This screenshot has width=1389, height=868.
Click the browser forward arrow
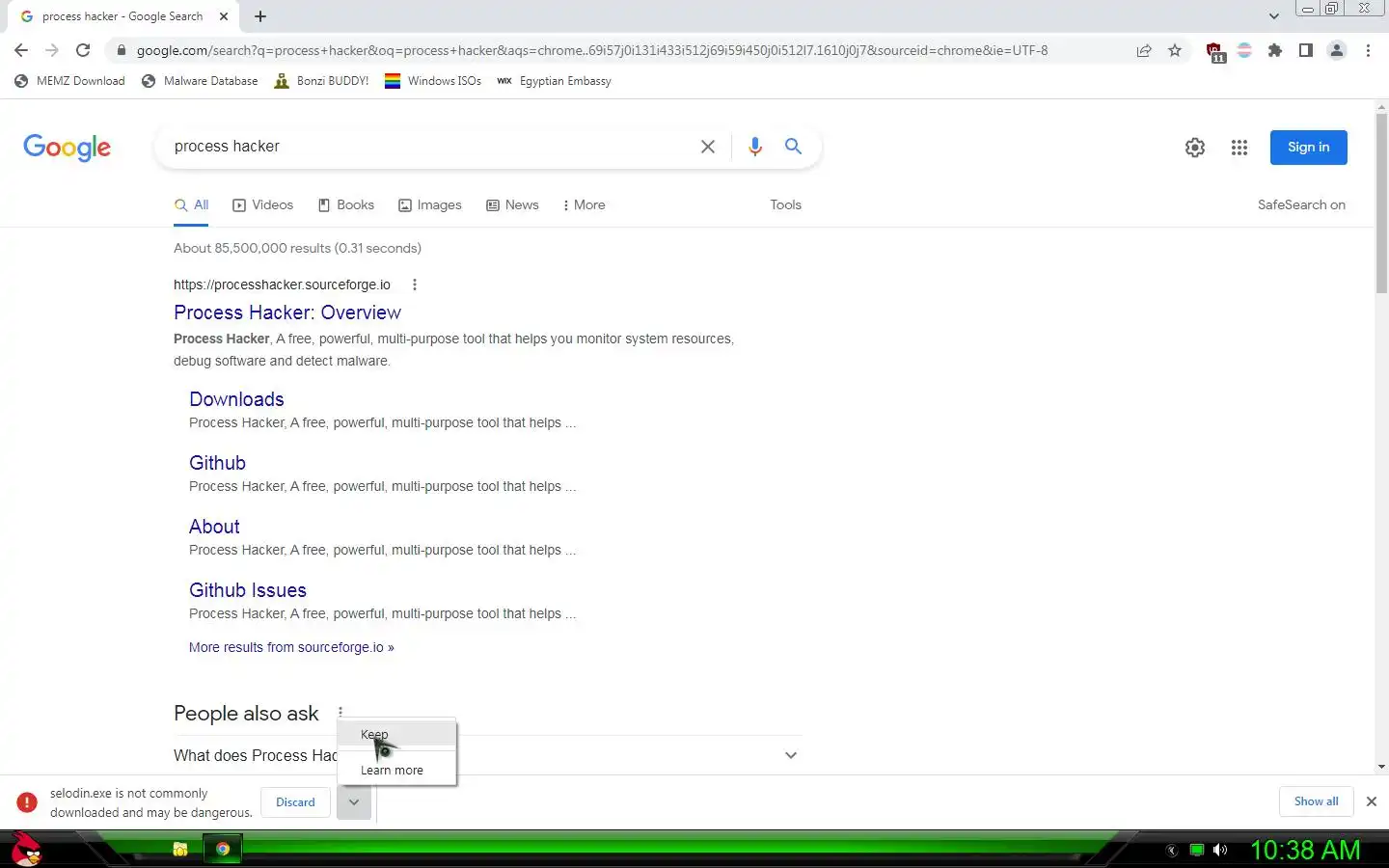[52, 50]
